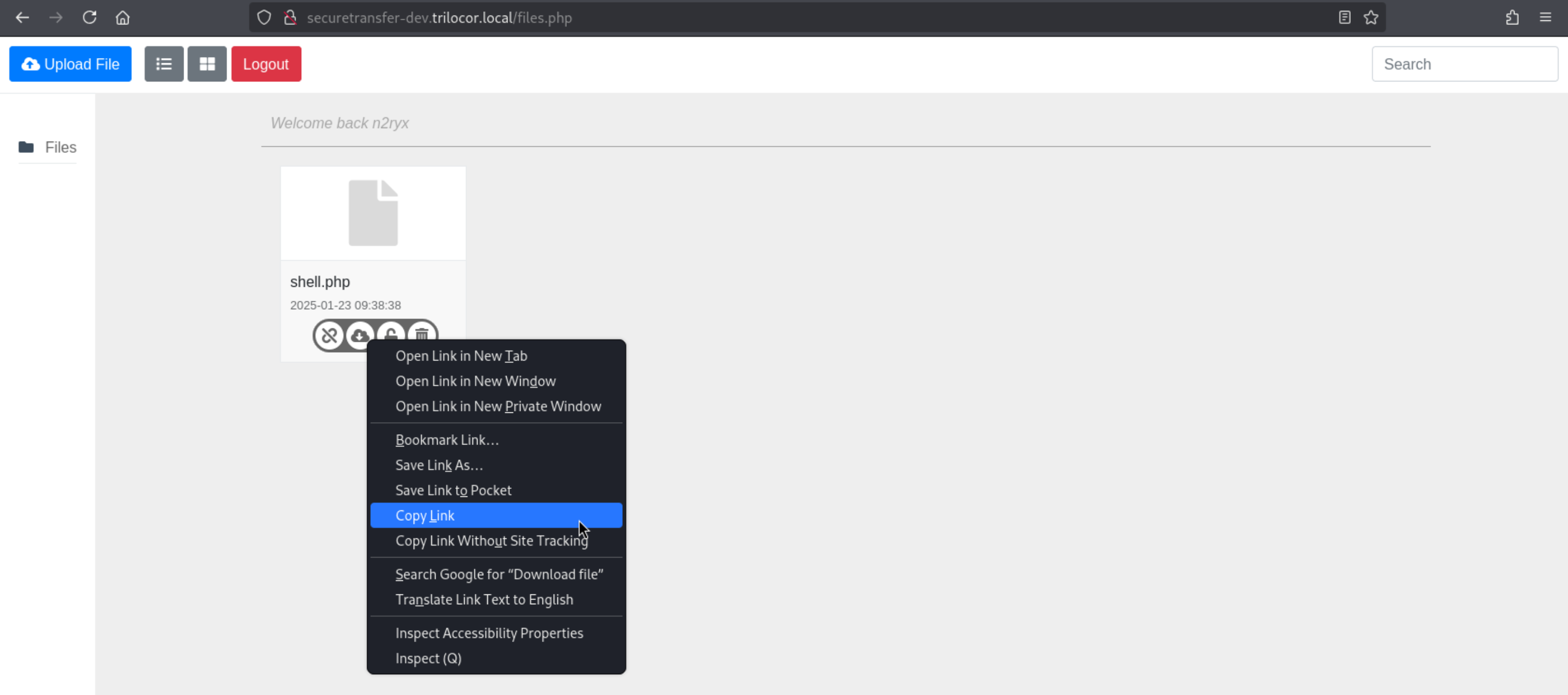The width and height of the screenshot is (1568, 695).
Task: Open the tracking protection shield icon
Action: 263,18
